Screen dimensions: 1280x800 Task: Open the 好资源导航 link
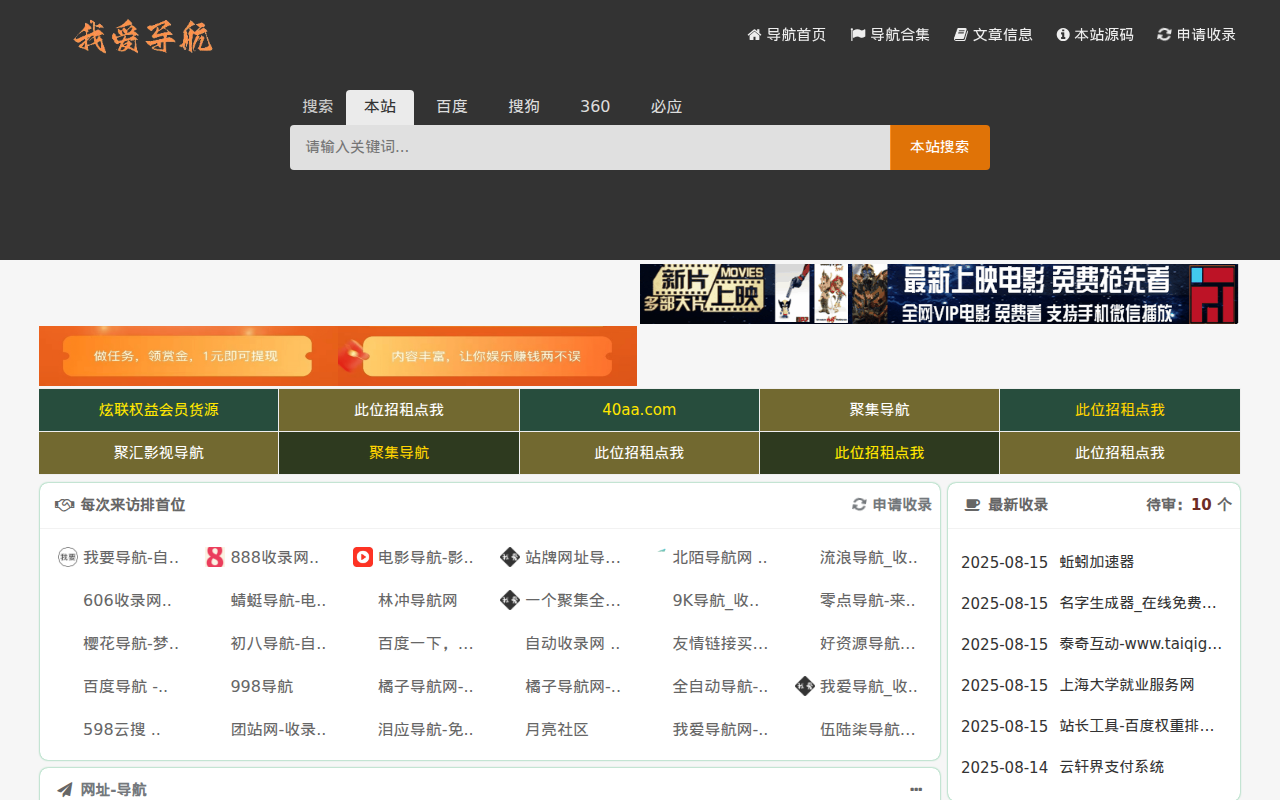(868, 643)
